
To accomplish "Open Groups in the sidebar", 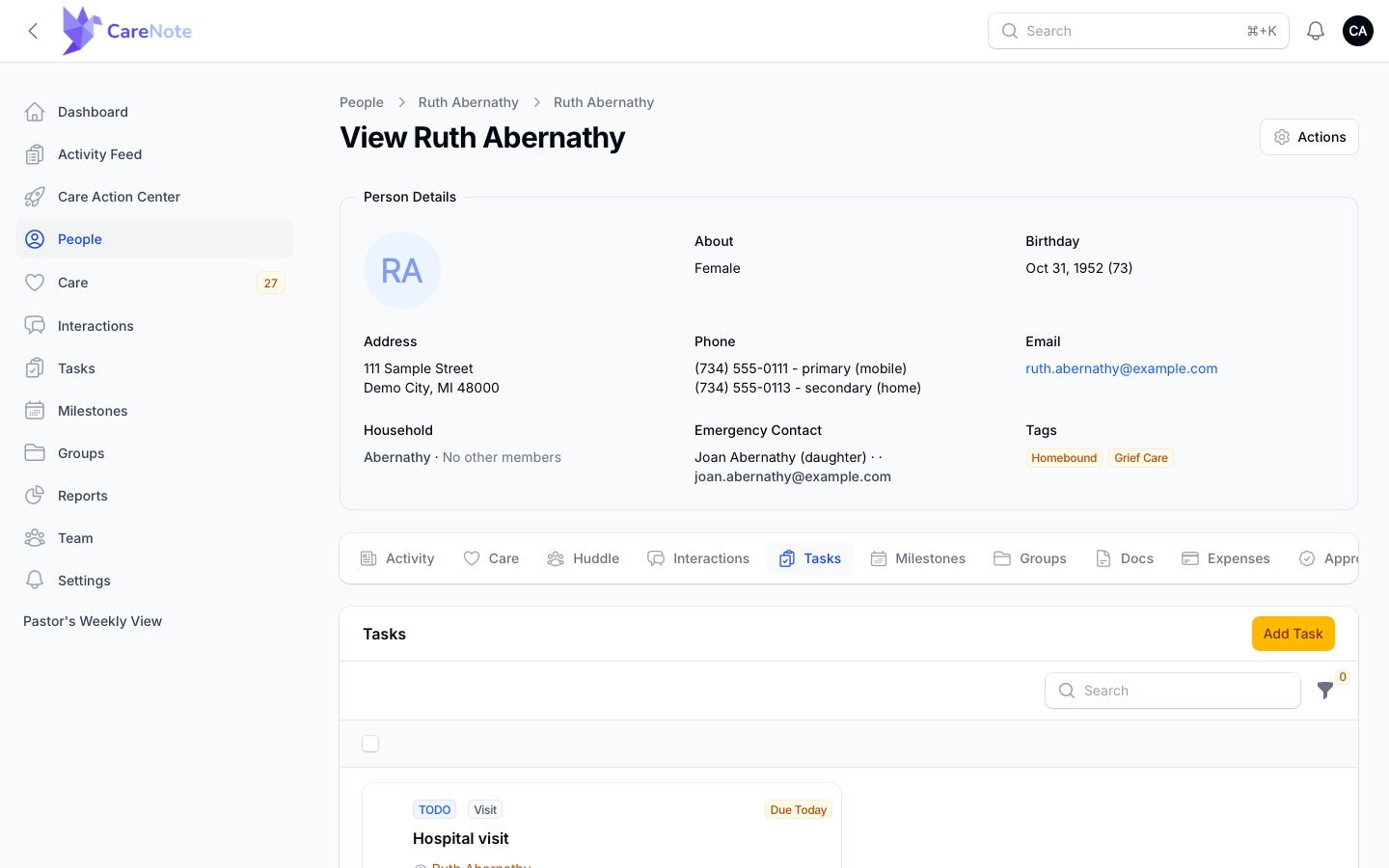I will click(x=154, y=453).
